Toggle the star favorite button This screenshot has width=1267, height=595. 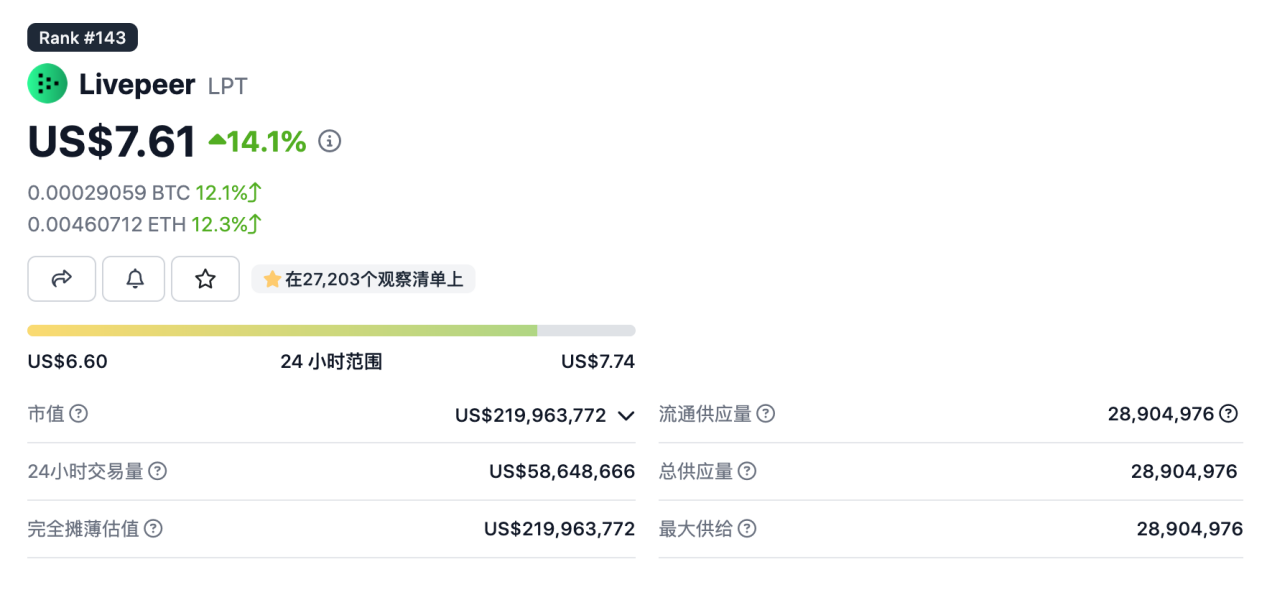205,279
